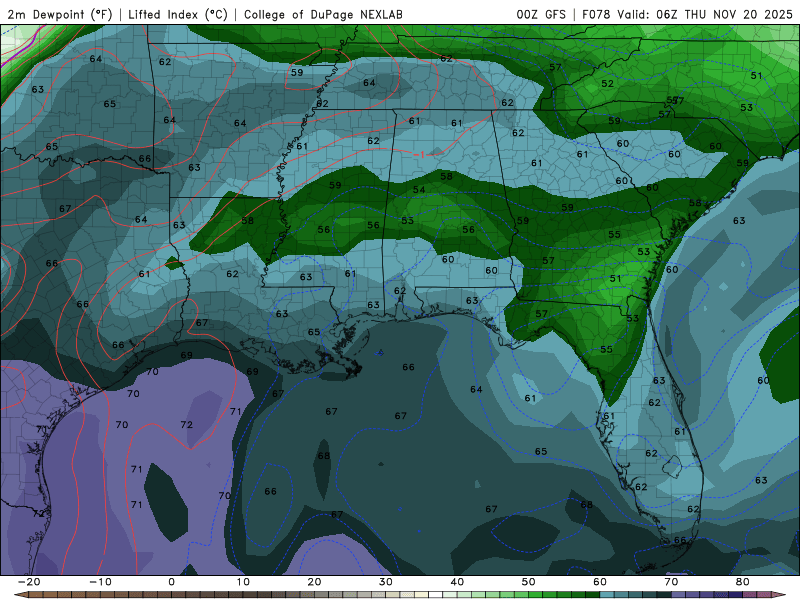This screenshot has height=600, width=800.
Task: Click the "-20" label on the color scale
Action: pos(29,582)
